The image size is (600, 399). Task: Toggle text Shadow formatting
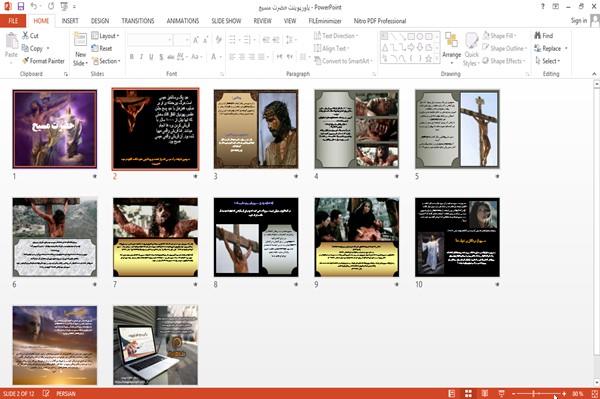pyautogui.click(x=161, y=57)
